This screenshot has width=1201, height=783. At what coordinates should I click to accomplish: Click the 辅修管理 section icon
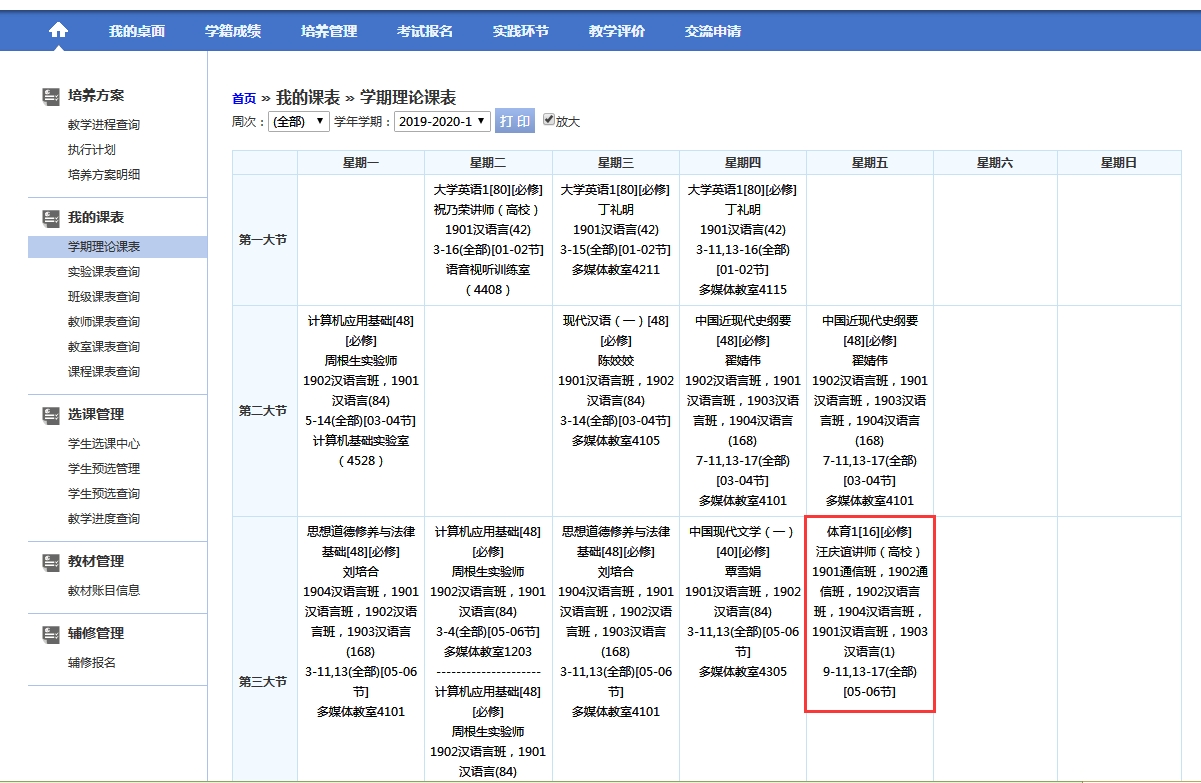(x=51, y=634)
